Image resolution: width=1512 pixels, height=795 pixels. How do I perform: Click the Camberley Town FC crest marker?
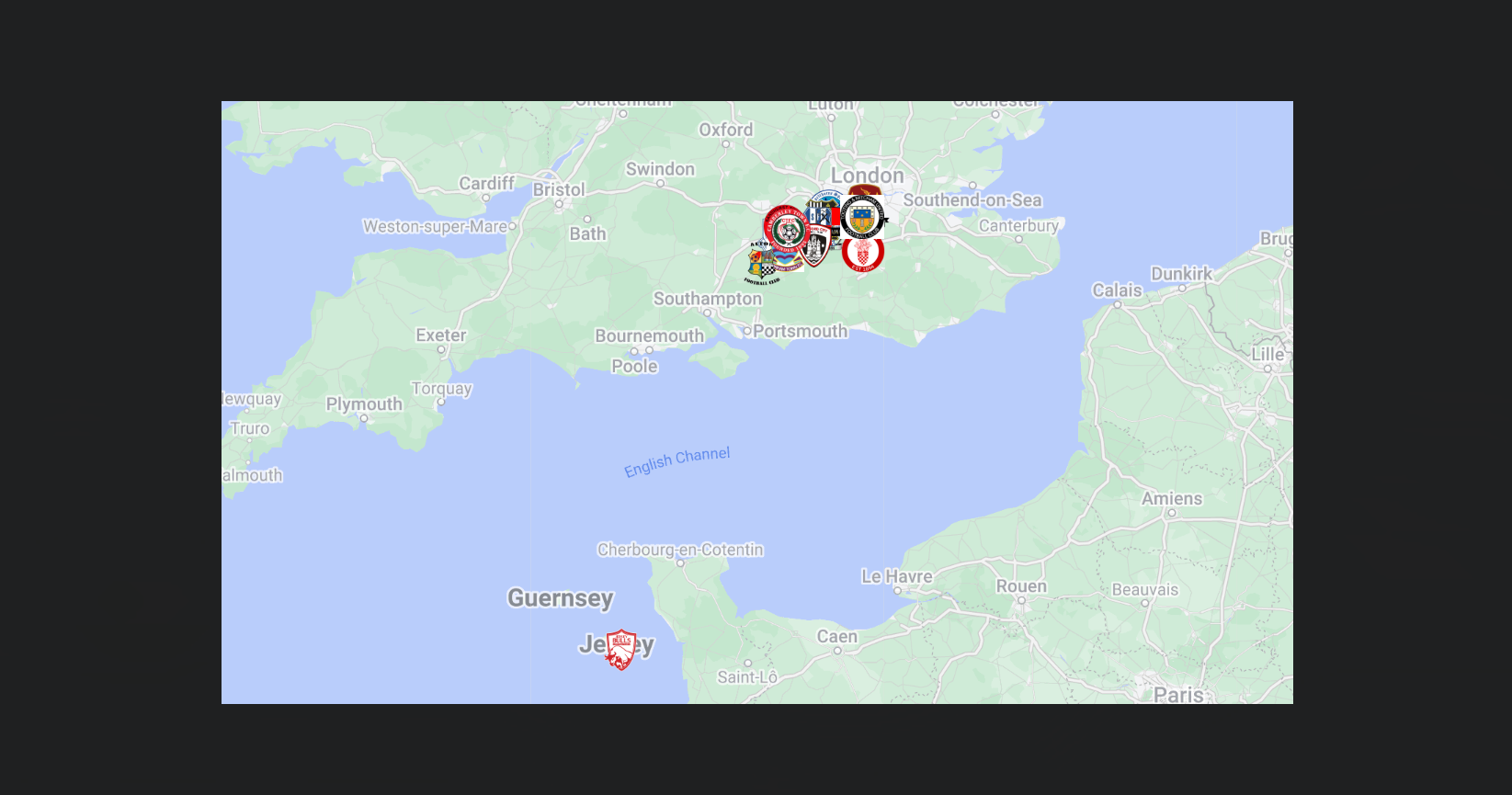coord(787,229)
